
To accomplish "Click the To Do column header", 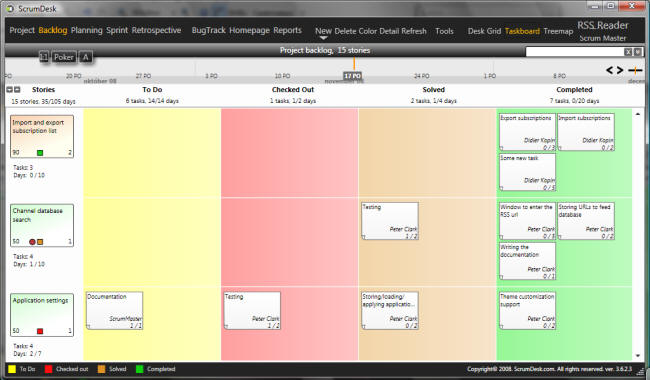I will click(152, 90).
